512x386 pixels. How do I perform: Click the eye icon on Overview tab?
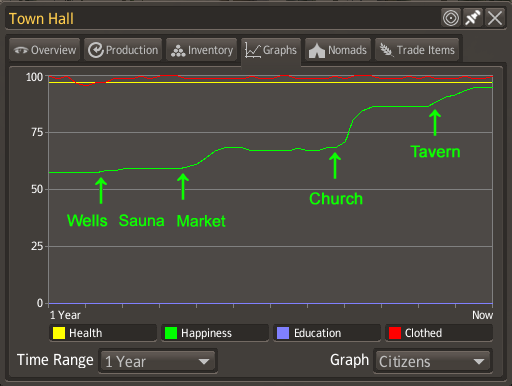coord(21,50)
